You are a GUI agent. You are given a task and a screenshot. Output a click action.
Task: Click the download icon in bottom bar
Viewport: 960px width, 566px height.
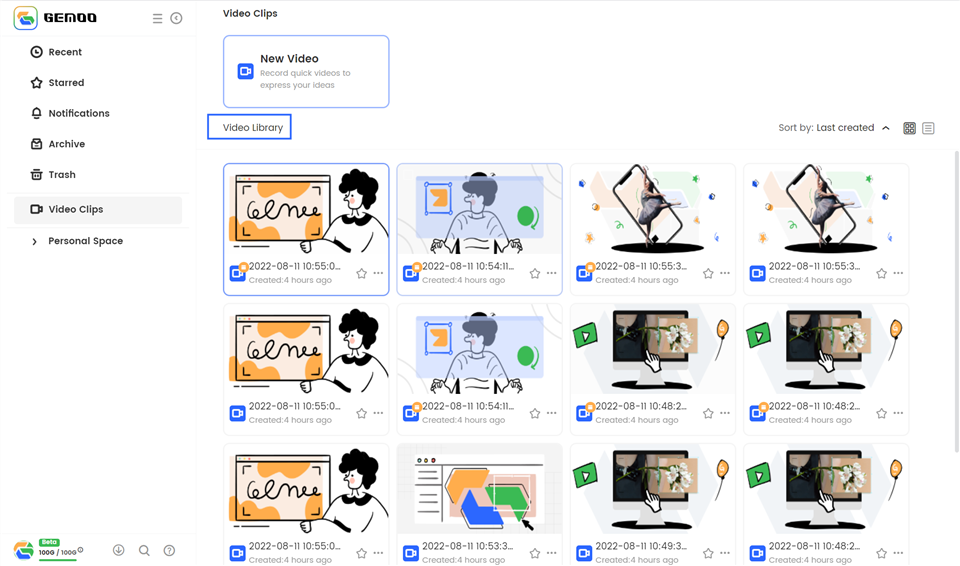[119, 550]
